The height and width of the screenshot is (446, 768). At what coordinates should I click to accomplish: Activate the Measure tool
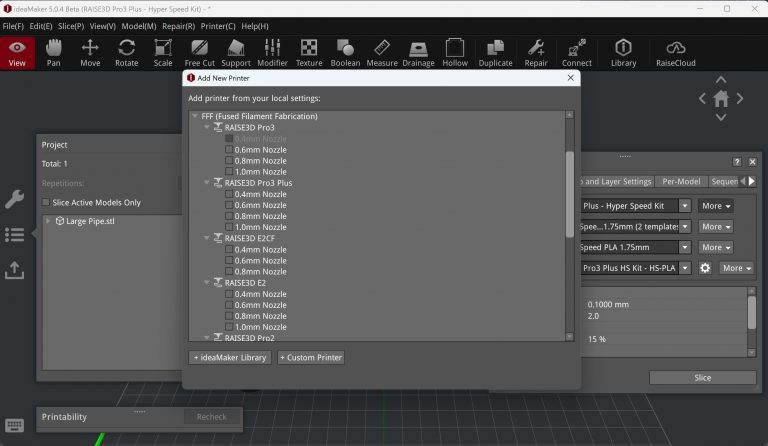382,53
